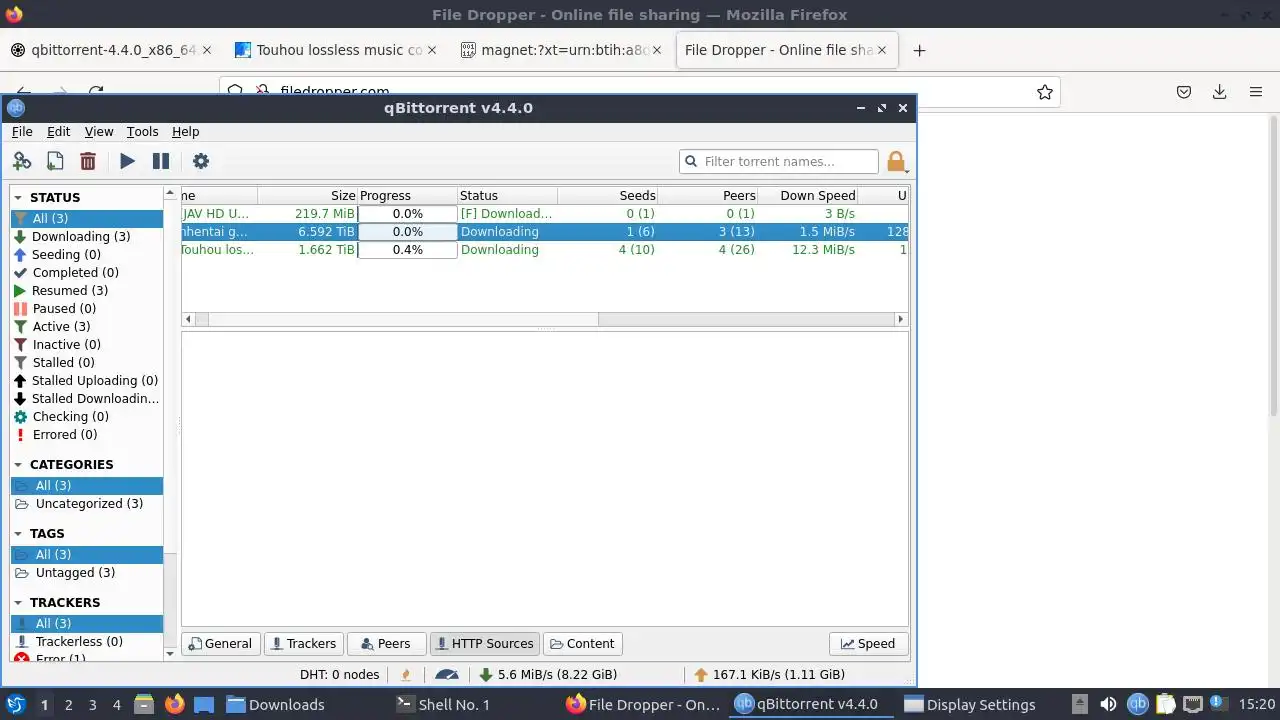1280x720 pixels.
Task: Open the Firefox hamburger application menu
Action: 1256,92
